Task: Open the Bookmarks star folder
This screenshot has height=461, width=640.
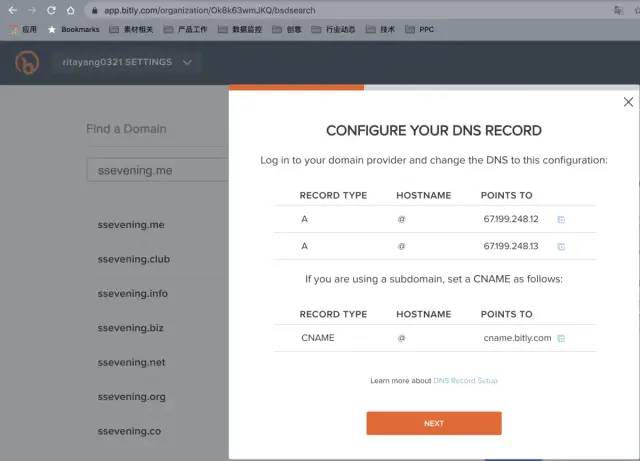Action: coord(73,29)
